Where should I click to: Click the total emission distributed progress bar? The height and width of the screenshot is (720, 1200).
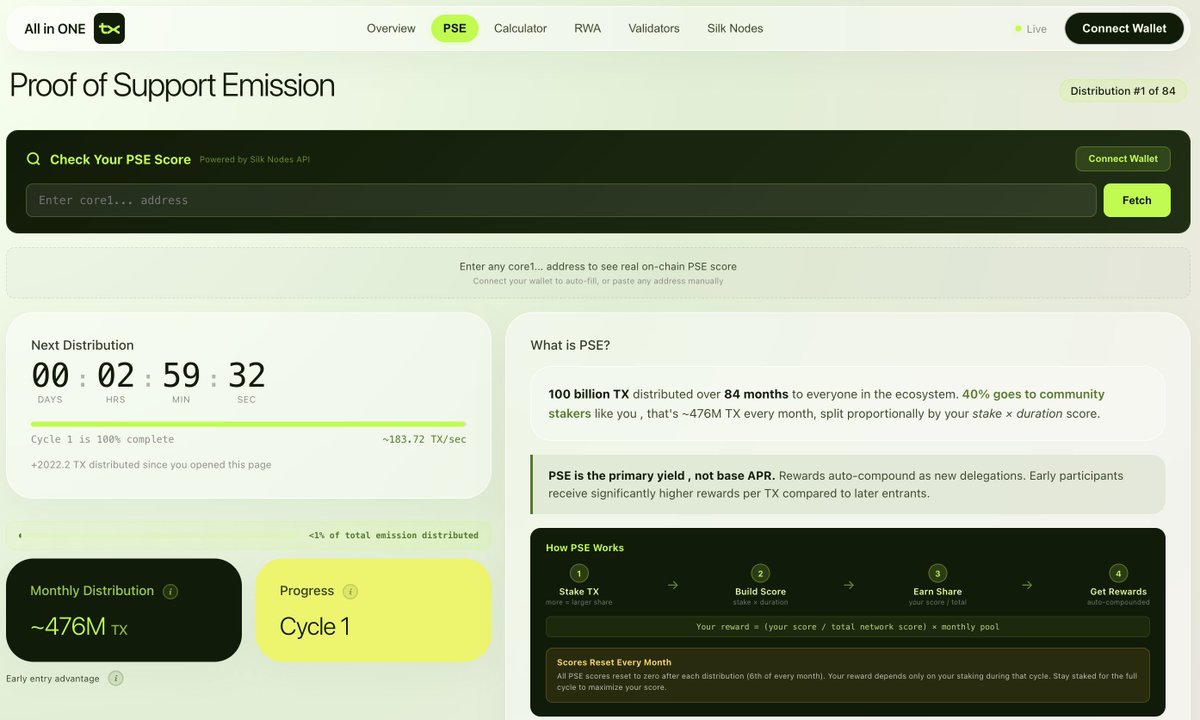[x=248, y=535]
